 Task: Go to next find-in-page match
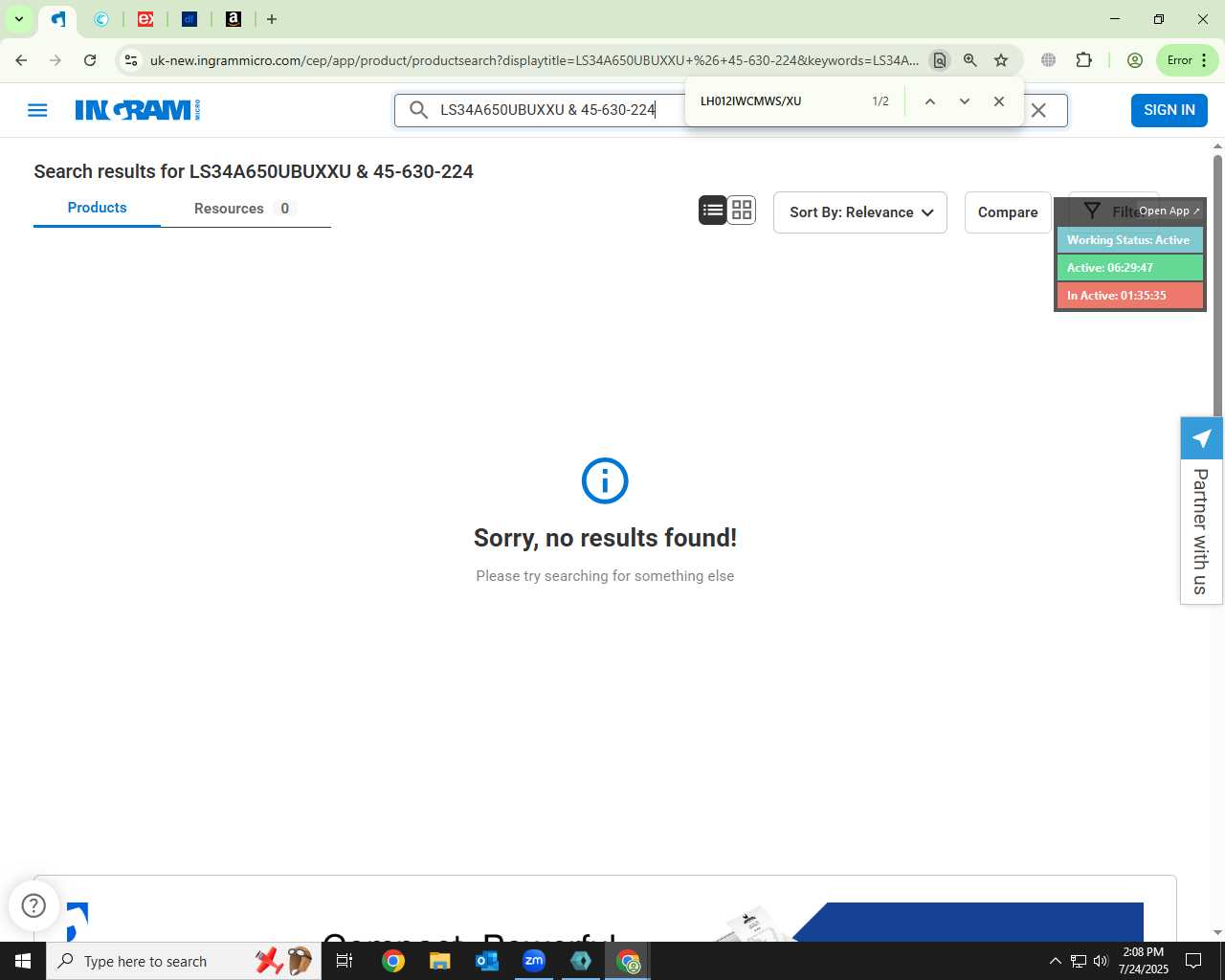point(965,101)
